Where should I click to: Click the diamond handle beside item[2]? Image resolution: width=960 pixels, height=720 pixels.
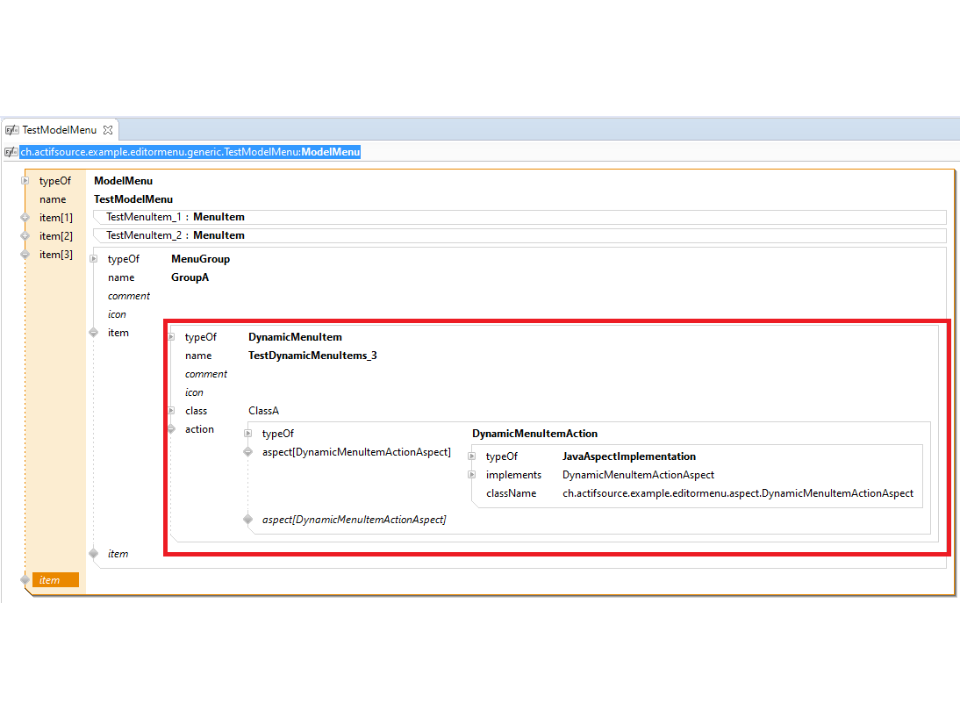point(25,236)
